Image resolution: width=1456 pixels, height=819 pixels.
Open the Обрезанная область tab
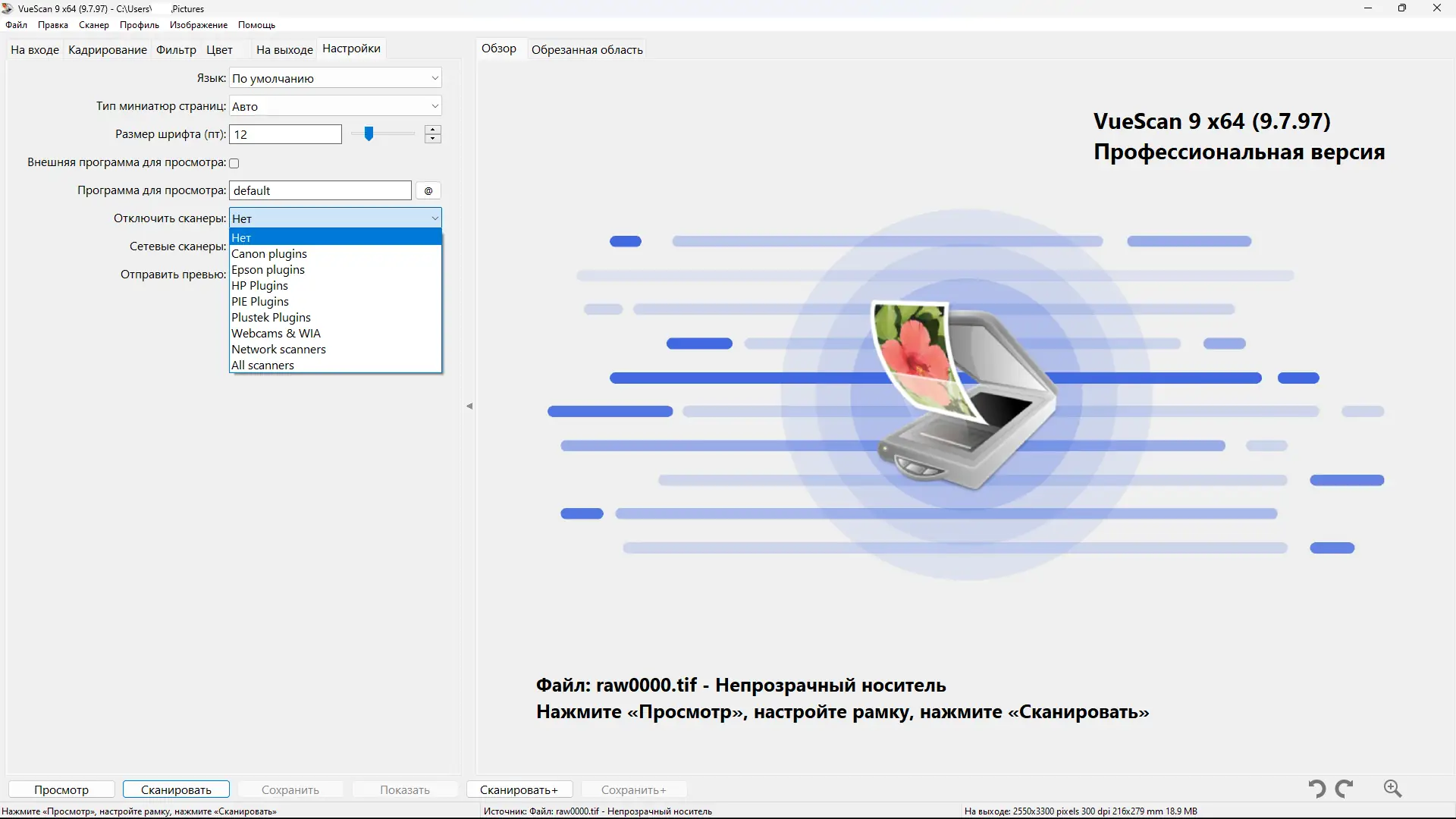587,50
